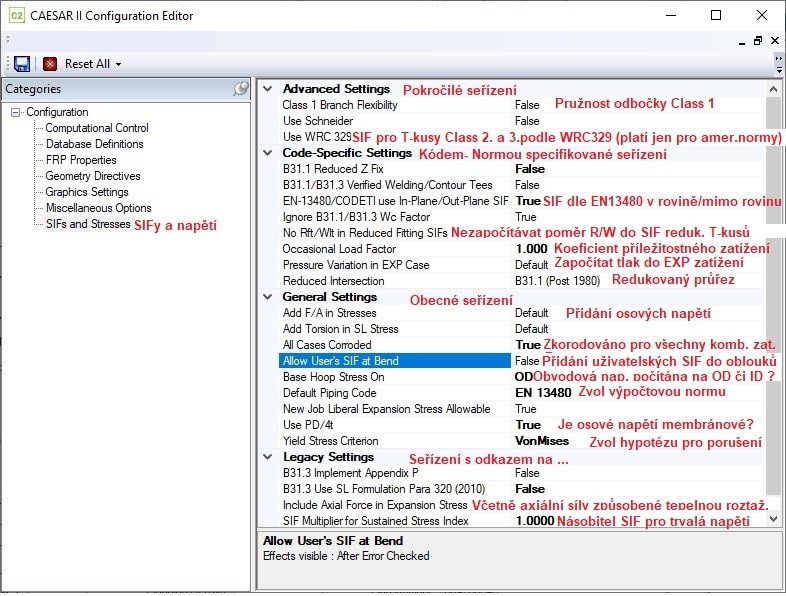Maximize the CAESAR II Configuration Editor window
Viewport: 786px width, 596px height.
(x=716, y=15)
